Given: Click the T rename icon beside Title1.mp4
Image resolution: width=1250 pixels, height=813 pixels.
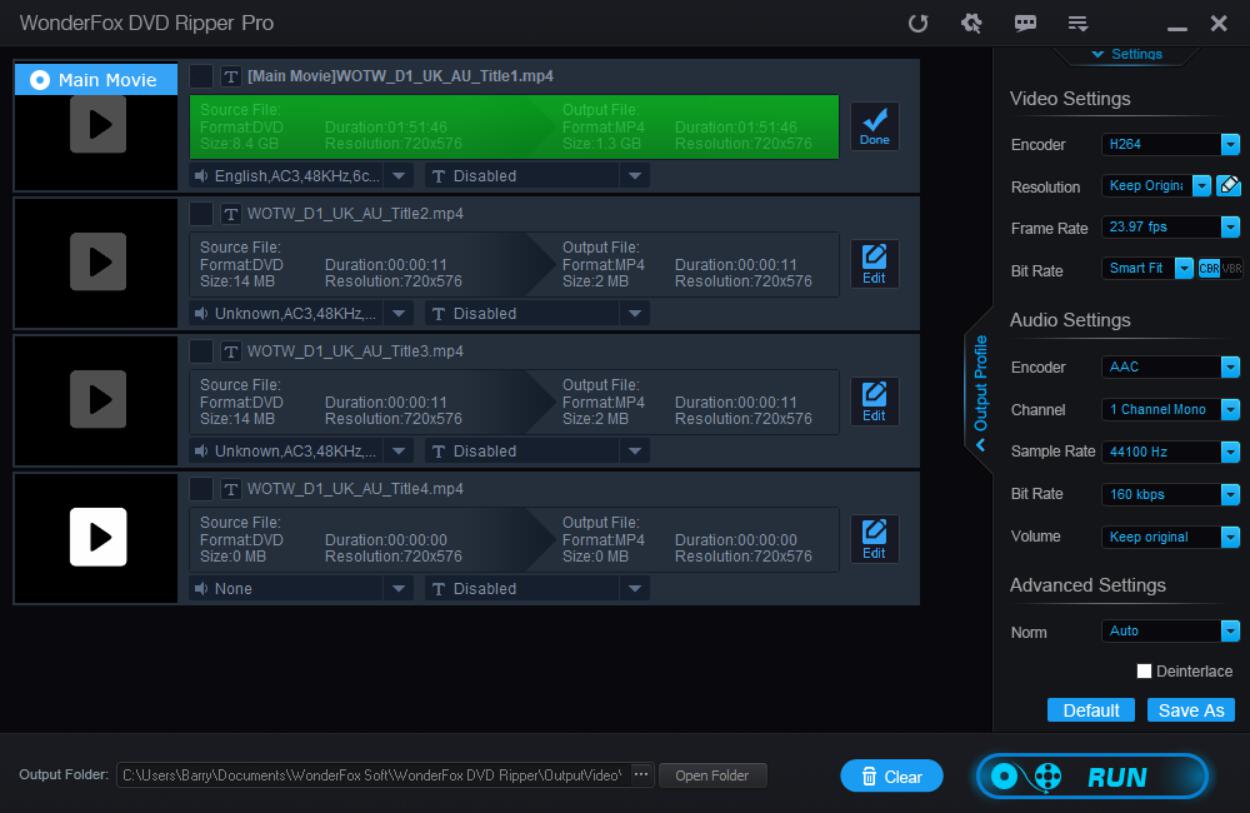Looking at the screenshot, I should [x=231, y=76].
